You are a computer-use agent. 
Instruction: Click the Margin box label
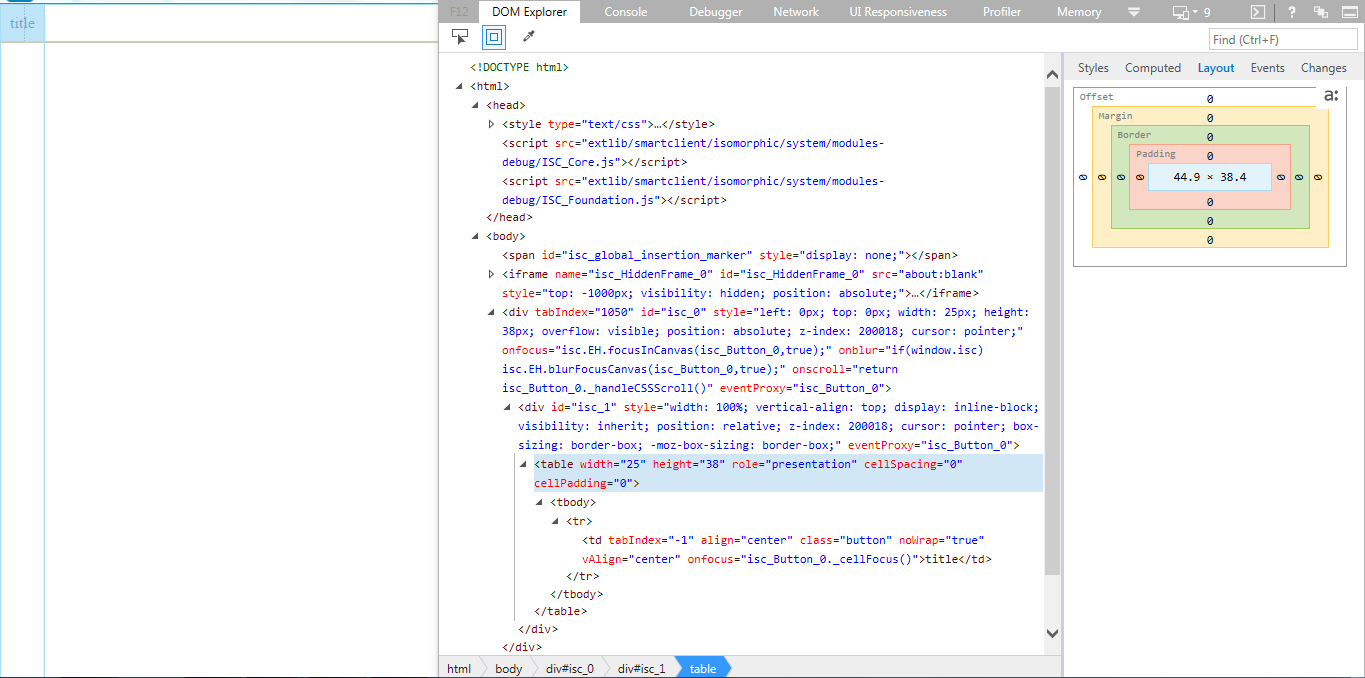[x=1115, y=116]
